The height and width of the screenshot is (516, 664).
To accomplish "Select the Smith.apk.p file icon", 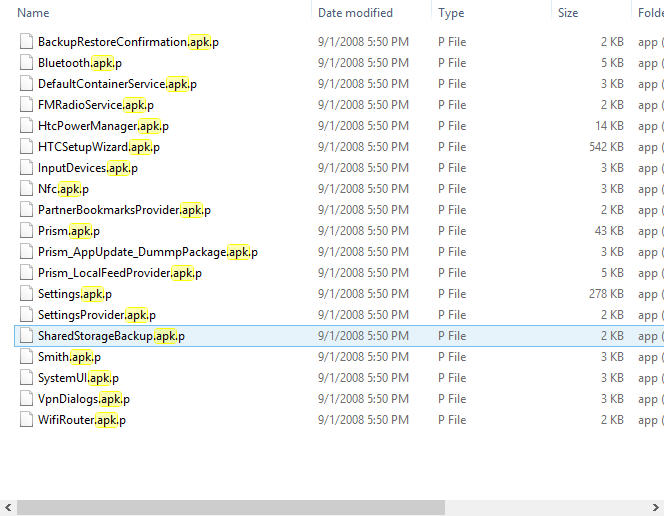I will [x=26, y=357].
